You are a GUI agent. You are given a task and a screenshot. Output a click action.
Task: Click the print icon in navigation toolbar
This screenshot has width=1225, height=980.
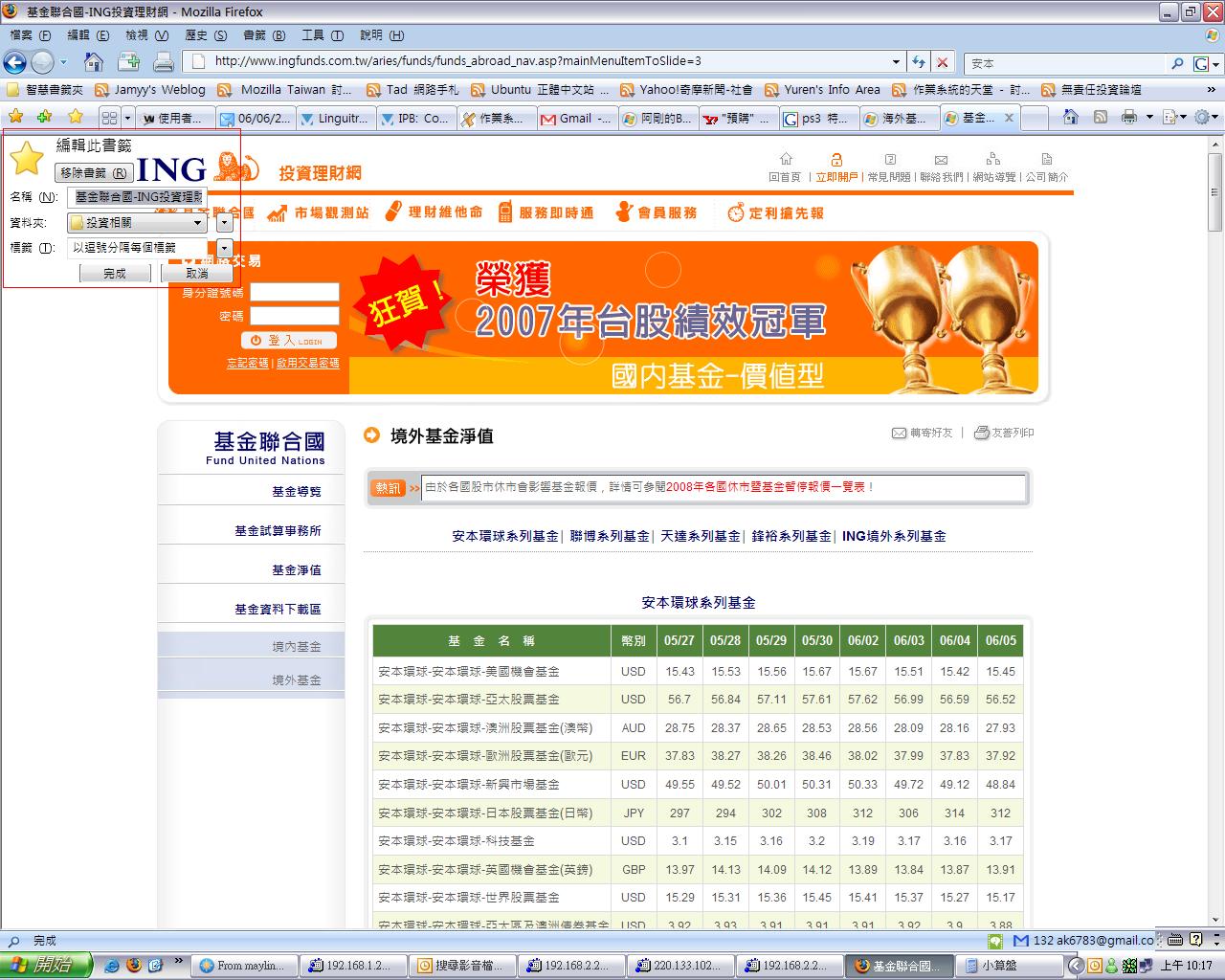point(164,62)
